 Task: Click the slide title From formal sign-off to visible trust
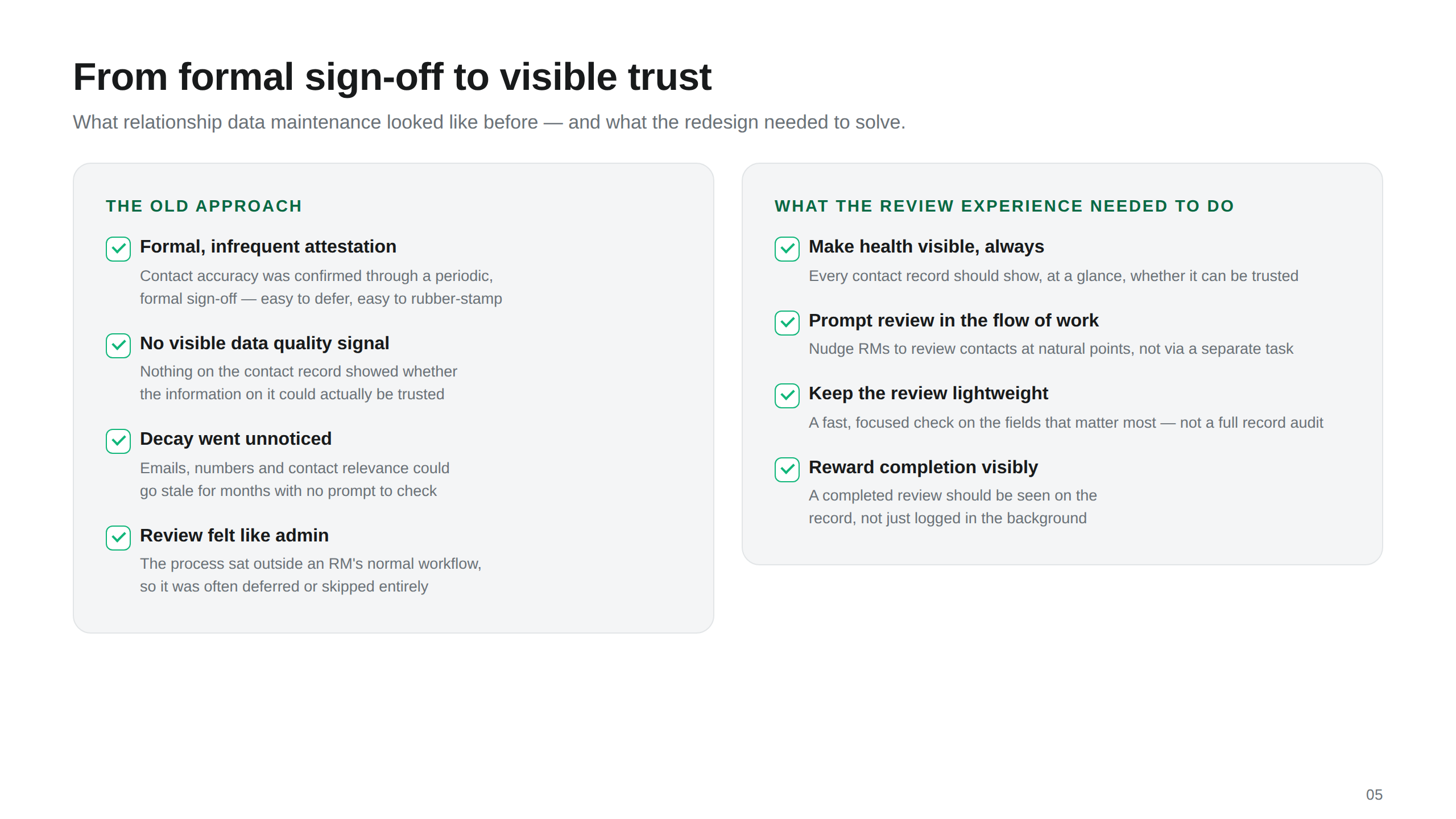click(392, 77)
